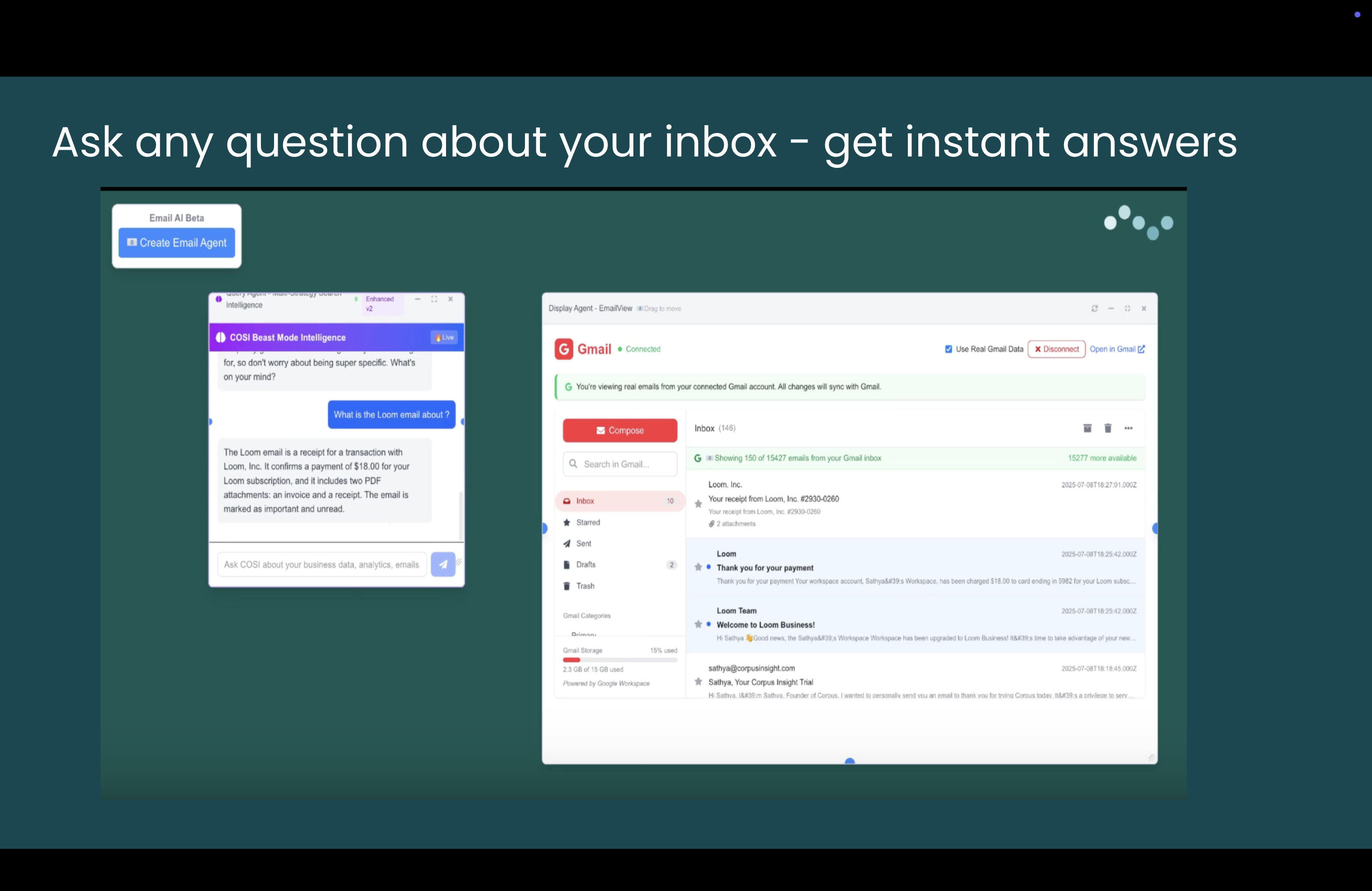Click the Sent sidebar paper-plane icon
Viewport: 1372px width, 891px height.
click(567, 543)
